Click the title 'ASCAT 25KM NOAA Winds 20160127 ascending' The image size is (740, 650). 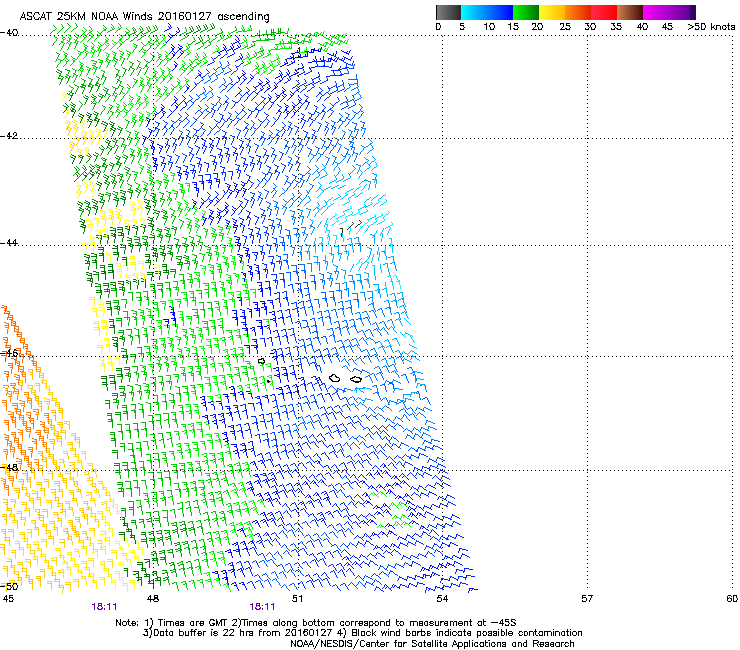click(x=144, y=17)
